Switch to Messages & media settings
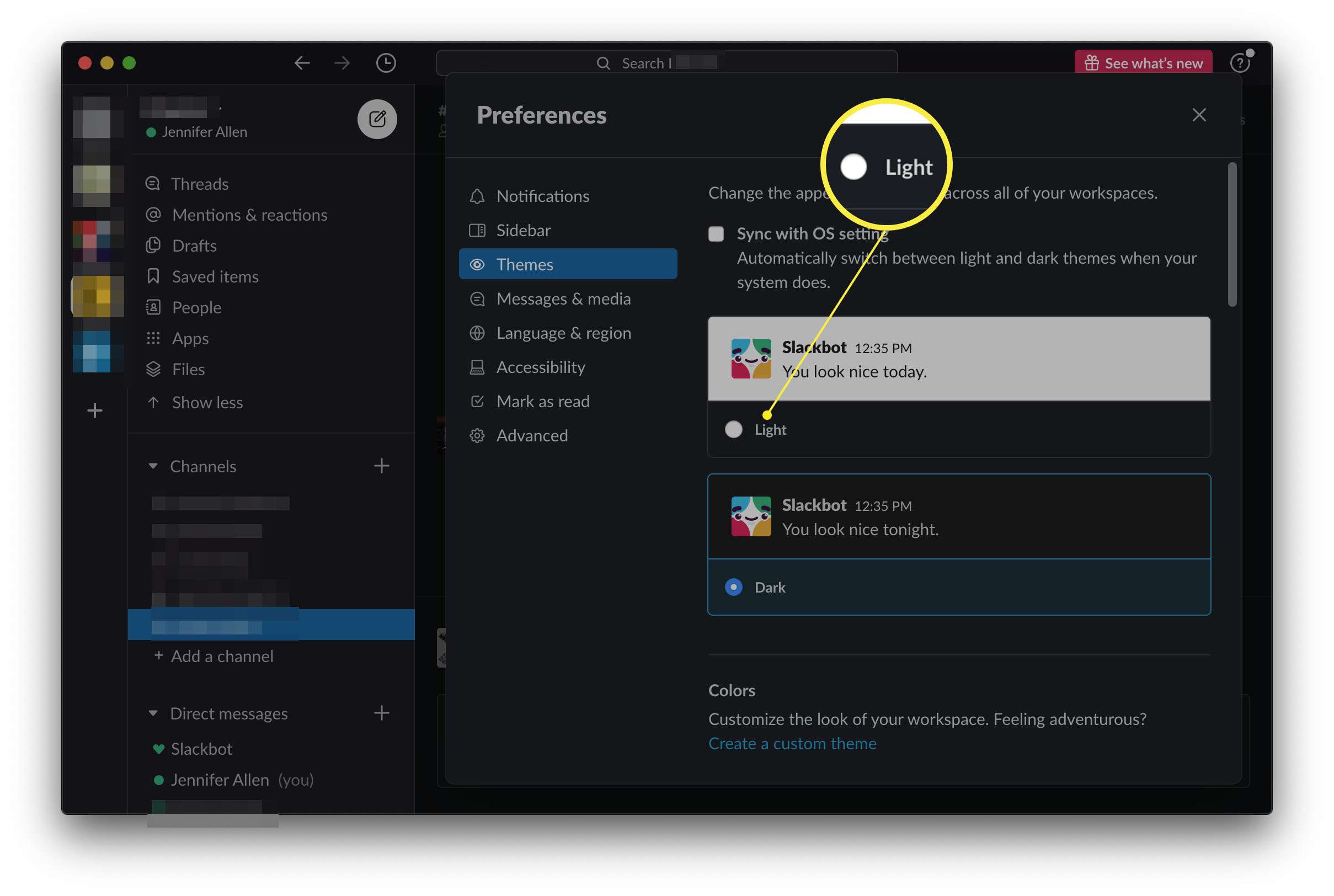Viewport: 1334px width, 896px height. (x=563, y=299)
